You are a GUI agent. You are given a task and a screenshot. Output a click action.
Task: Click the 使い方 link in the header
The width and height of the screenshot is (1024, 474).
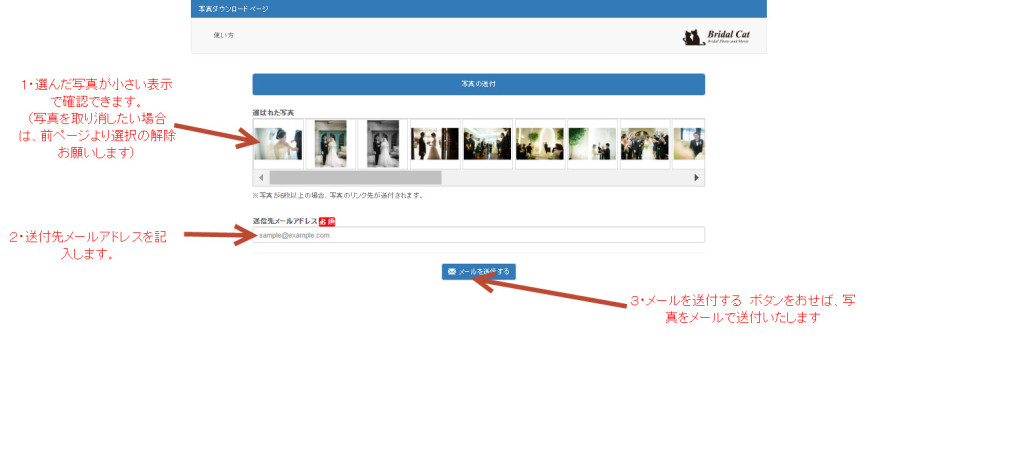[x=223, y=35]
